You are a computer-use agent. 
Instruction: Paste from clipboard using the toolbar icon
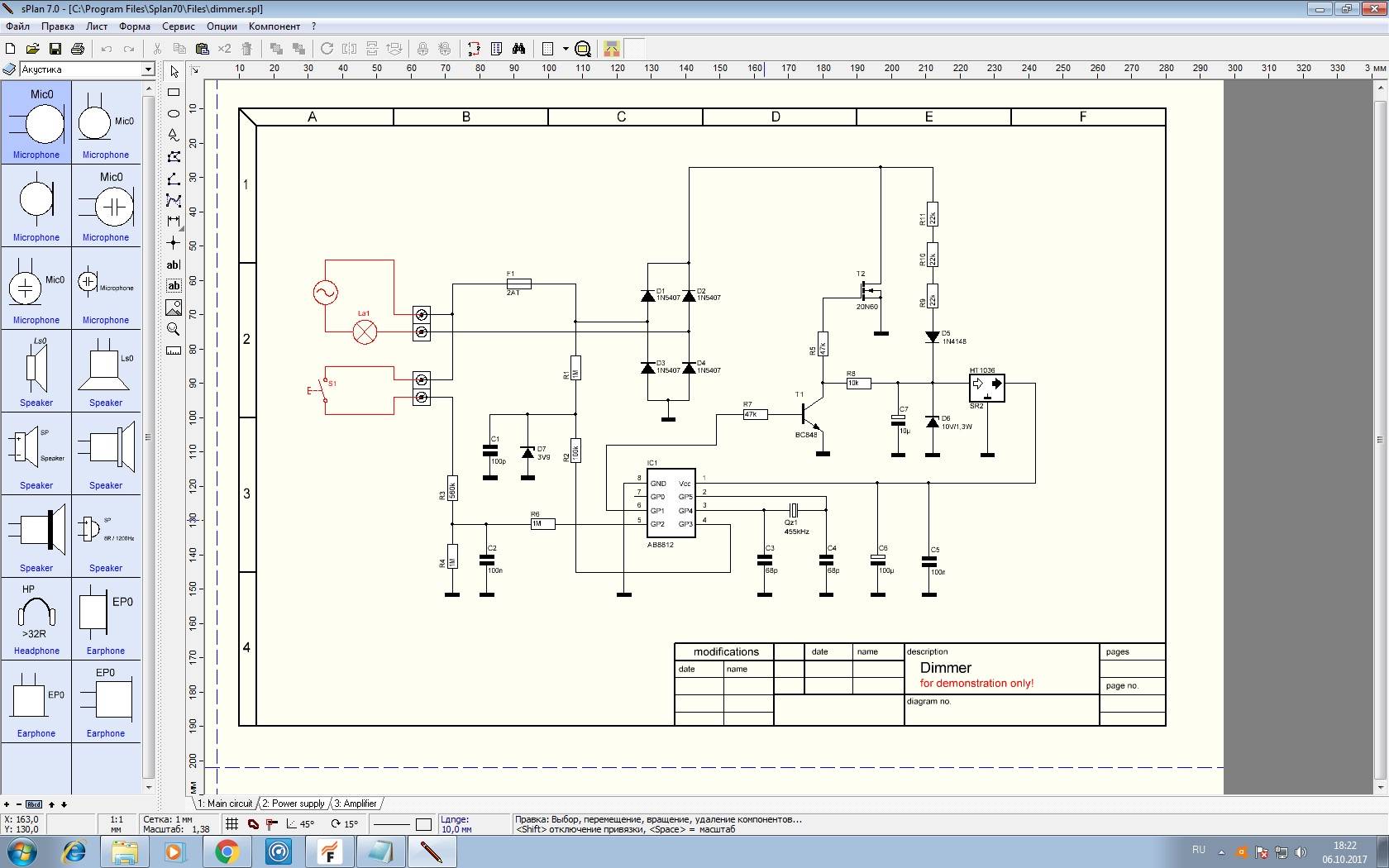click(x=202, y=49)
